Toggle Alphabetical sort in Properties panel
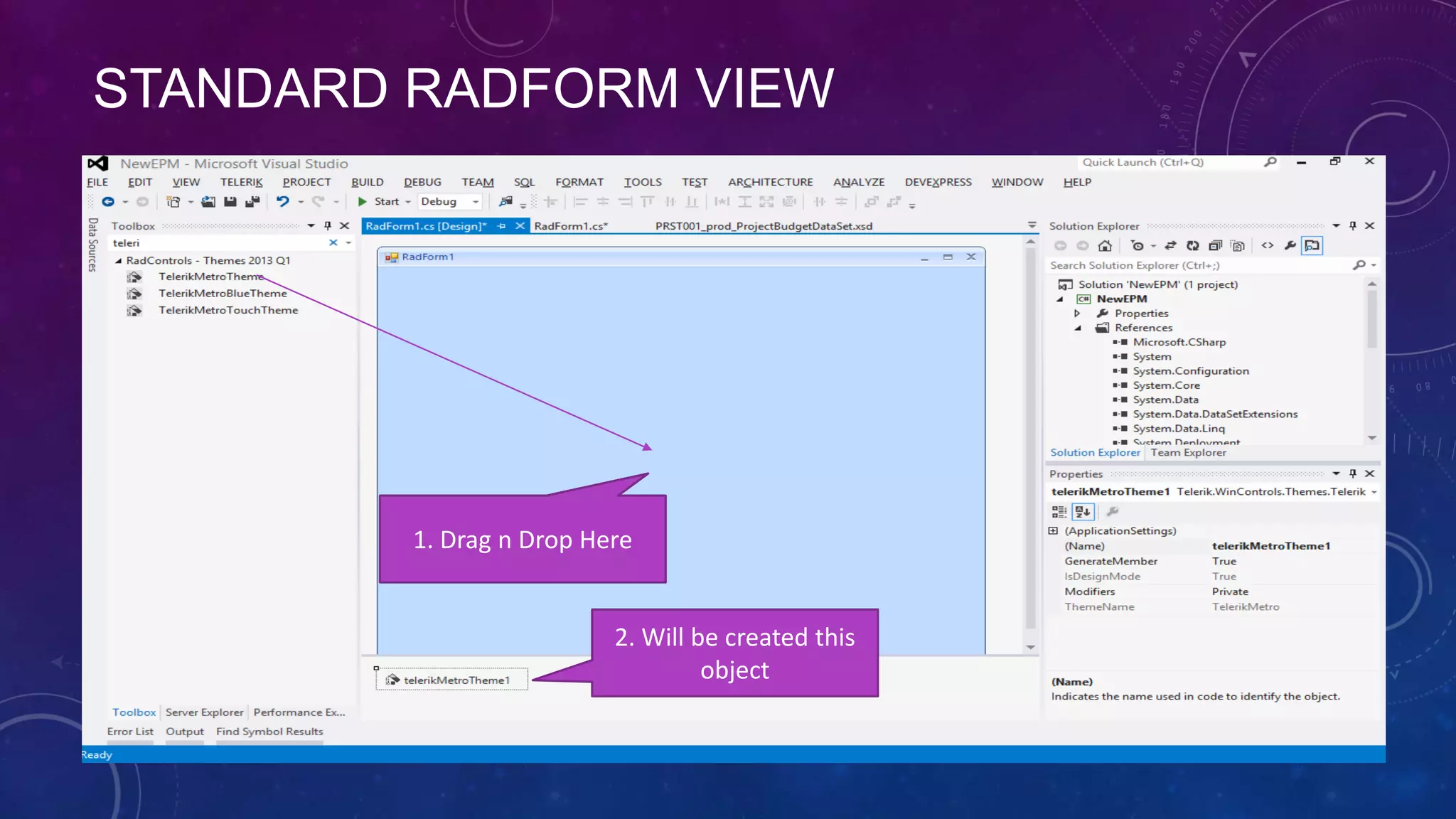The width and height of the screenshot is (1456, 819). point(1083,512)
